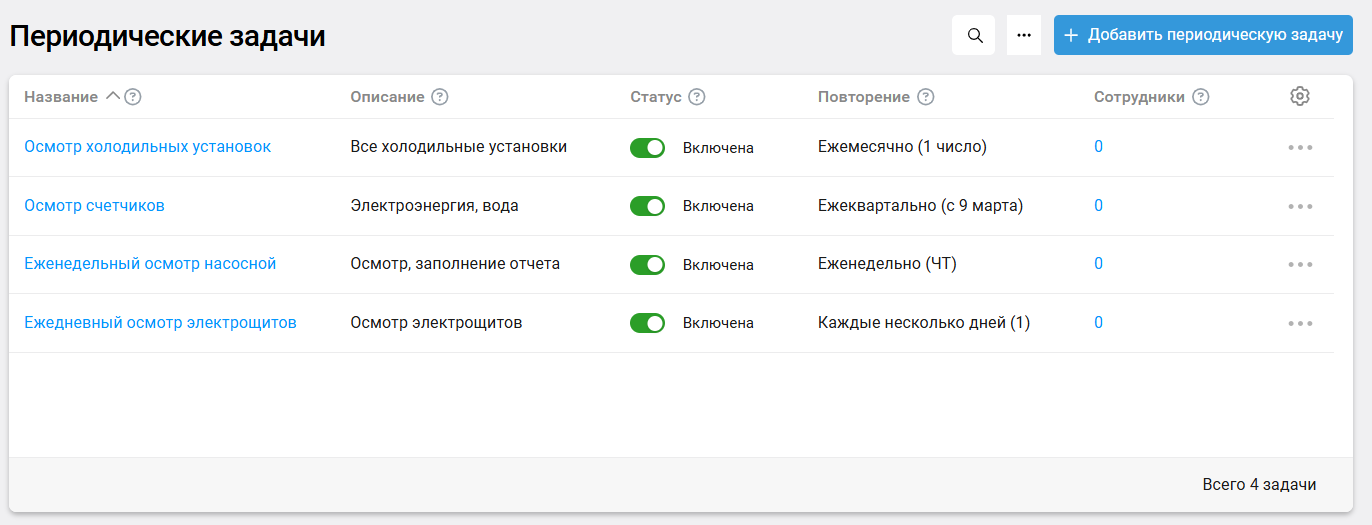Click help icon next to Повторение header

coord(926,97)
